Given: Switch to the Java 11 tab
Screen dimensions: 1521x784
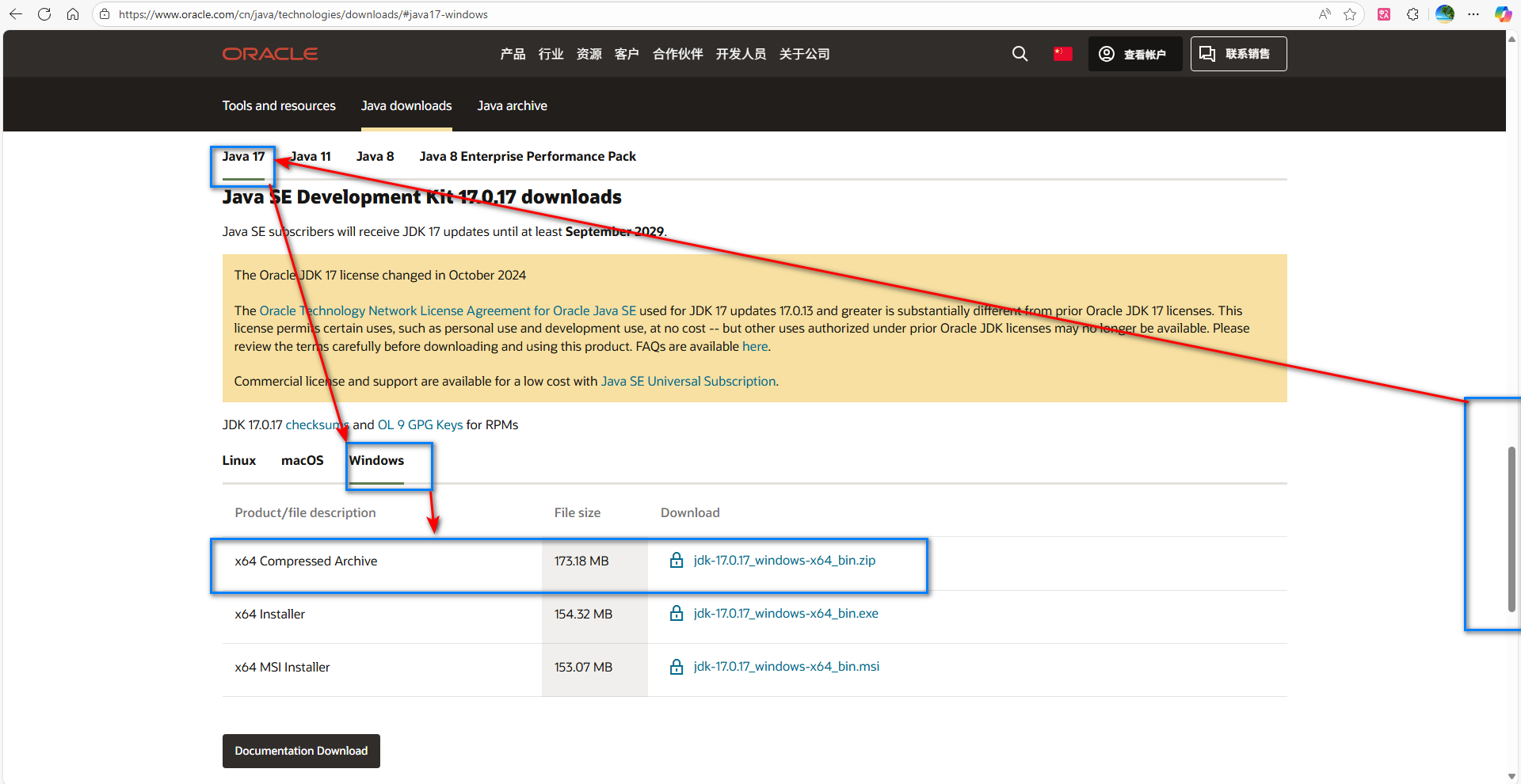Looking at the screenshot, I should tap(311, 157).
